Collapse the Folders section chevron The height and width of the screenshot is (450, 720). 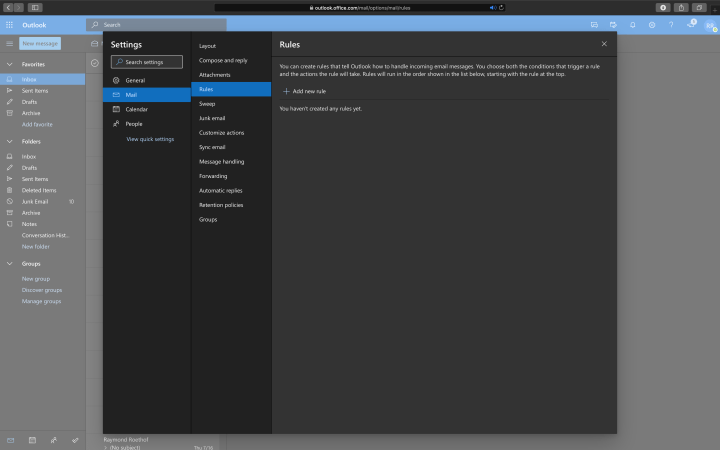9,141
